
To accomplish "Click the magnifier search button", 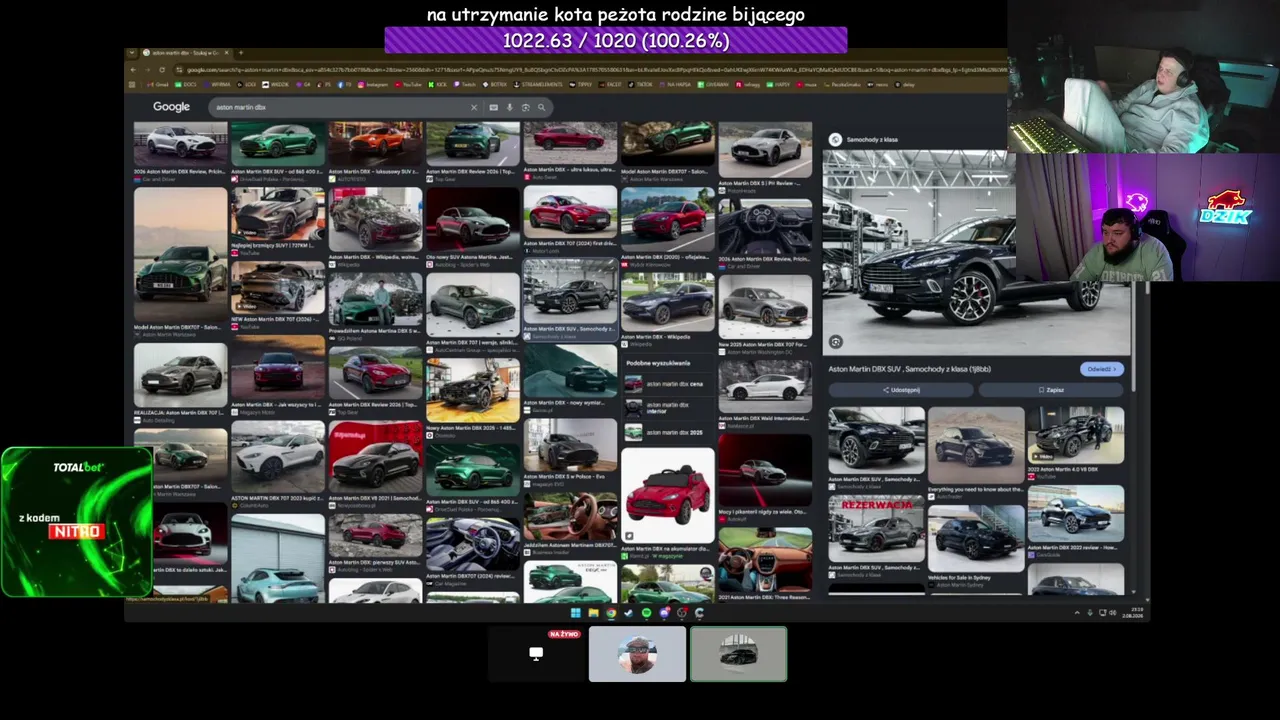I will 541,107.
